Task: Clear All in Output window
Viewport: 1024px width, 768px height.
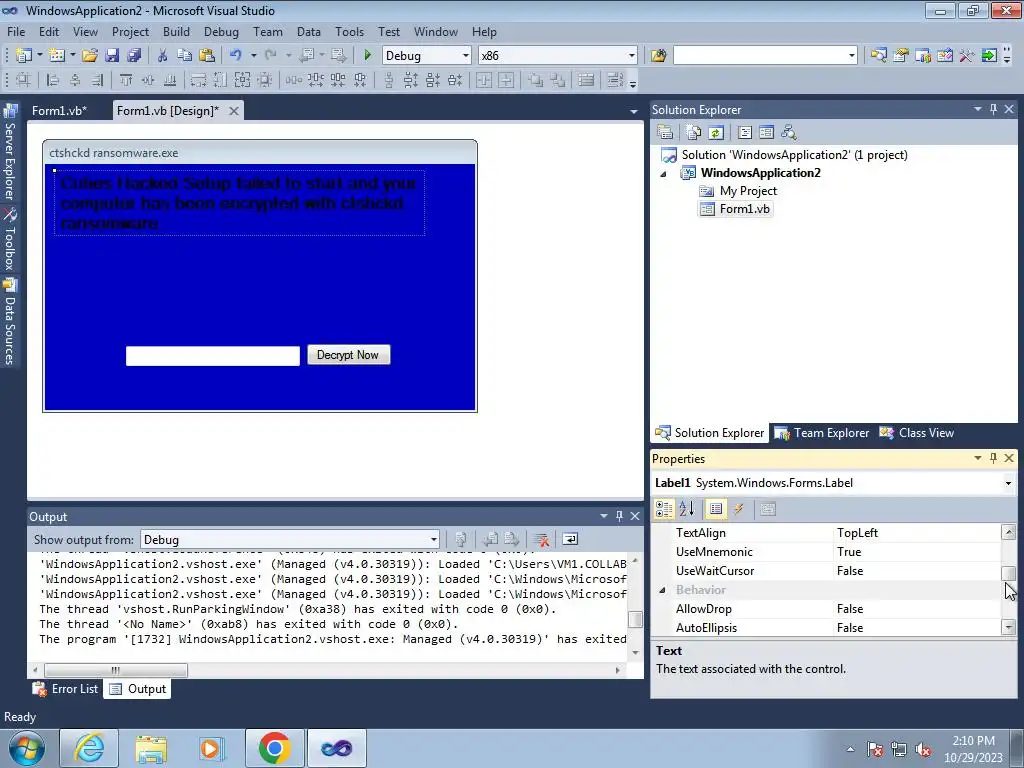Action: 541,539
